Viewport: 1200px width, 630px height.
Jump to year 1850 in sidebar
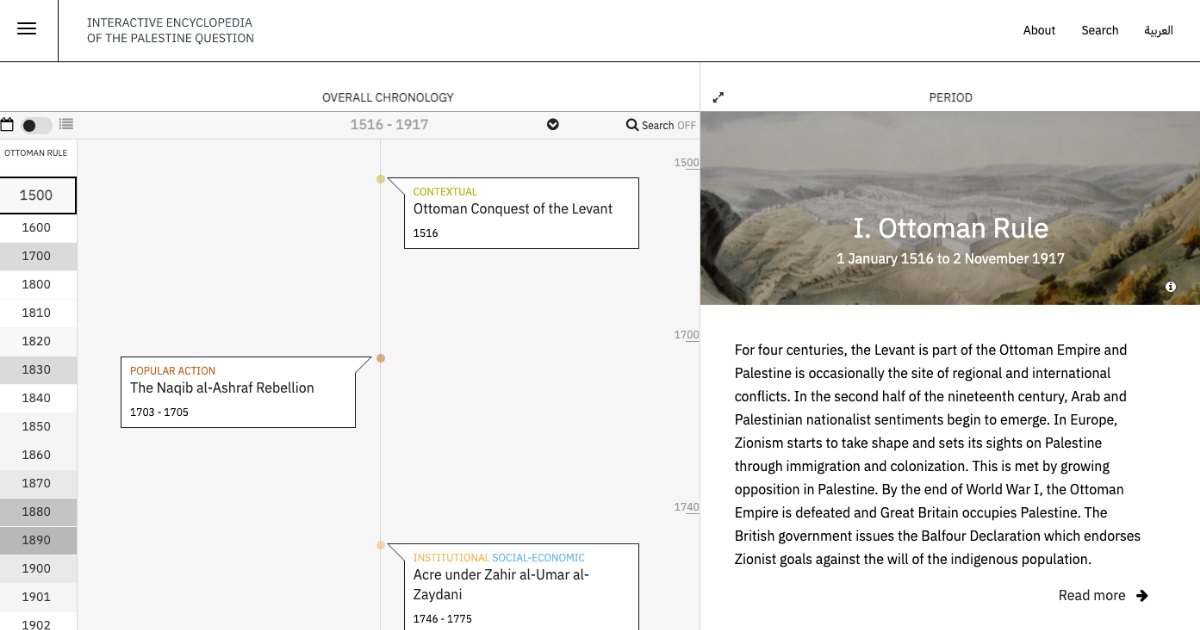click(38, 427)
